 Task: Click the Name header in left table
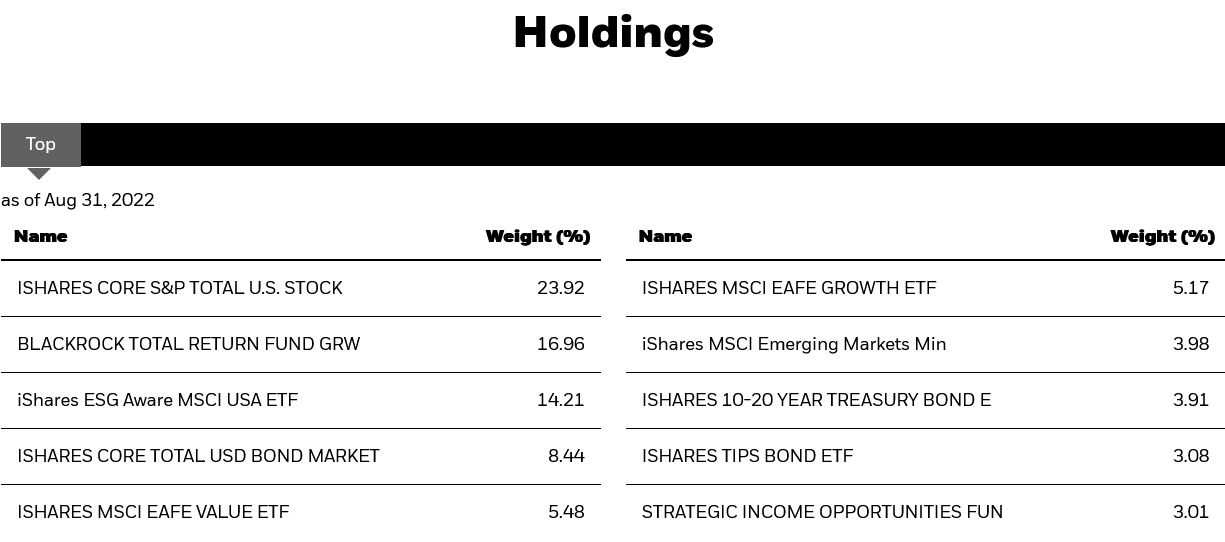click(41, 237)
